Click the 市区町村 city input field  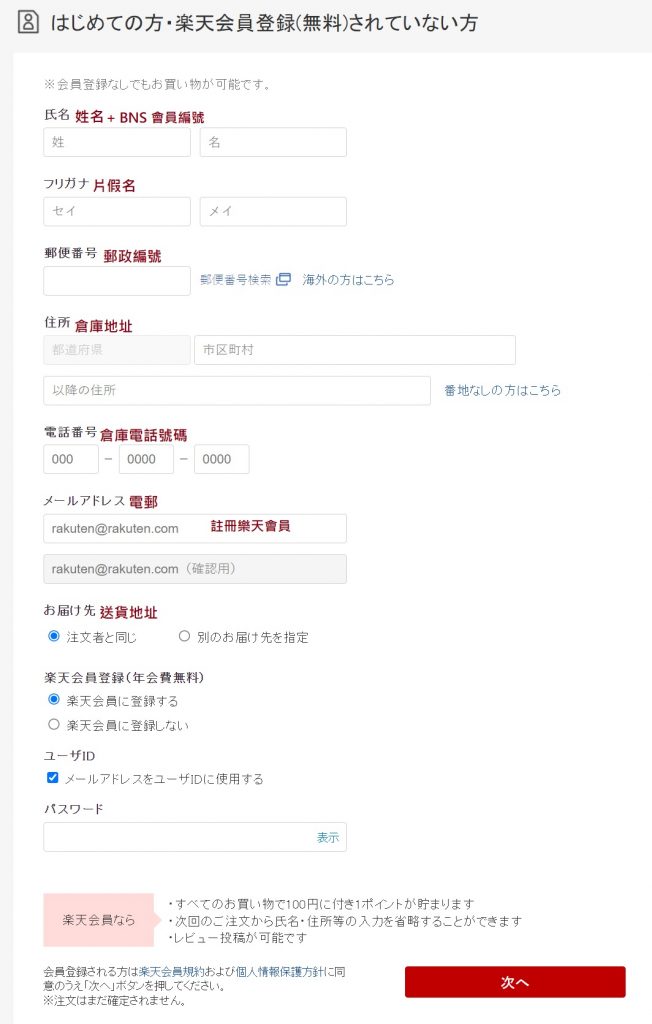tap(354, 350)
